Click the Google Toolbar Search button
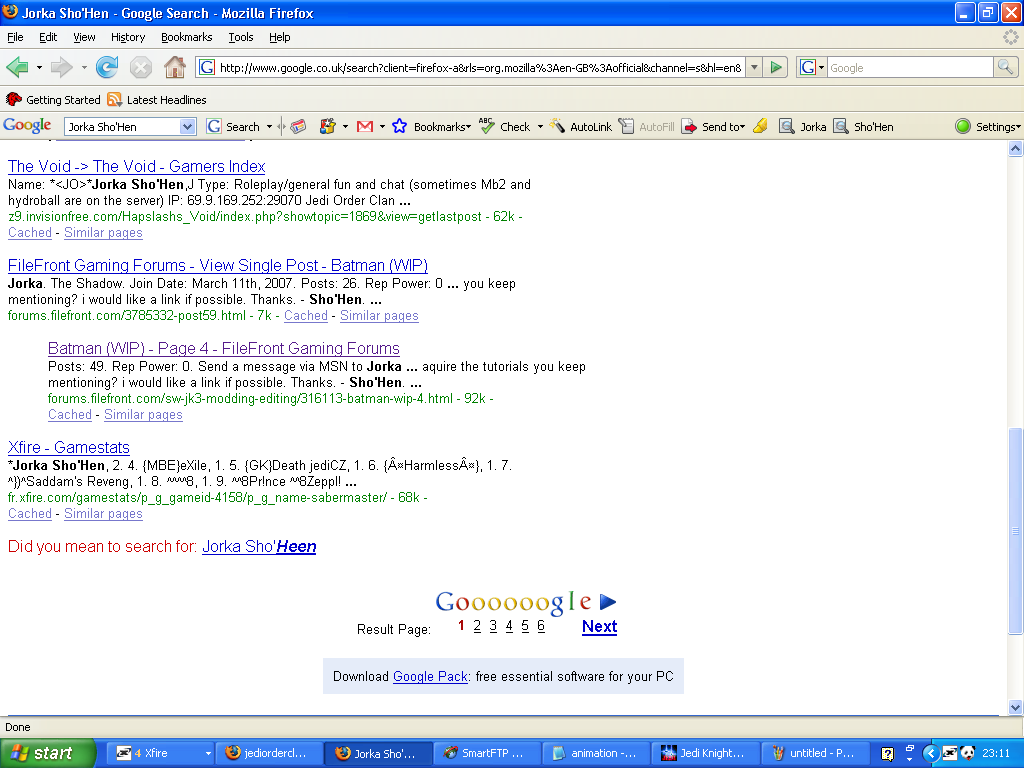The width and height of the screenshot is (1024, 768). click(233, 127)
